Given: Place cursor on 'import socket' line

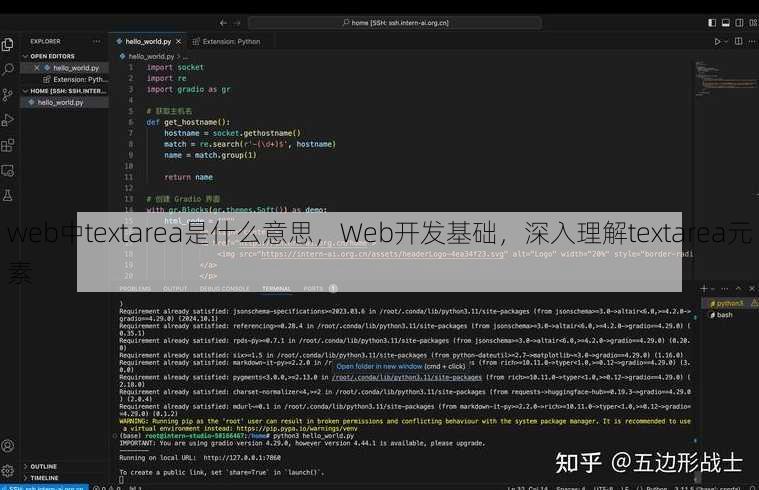Looking at the screenshot, I should tap(175, 67).
